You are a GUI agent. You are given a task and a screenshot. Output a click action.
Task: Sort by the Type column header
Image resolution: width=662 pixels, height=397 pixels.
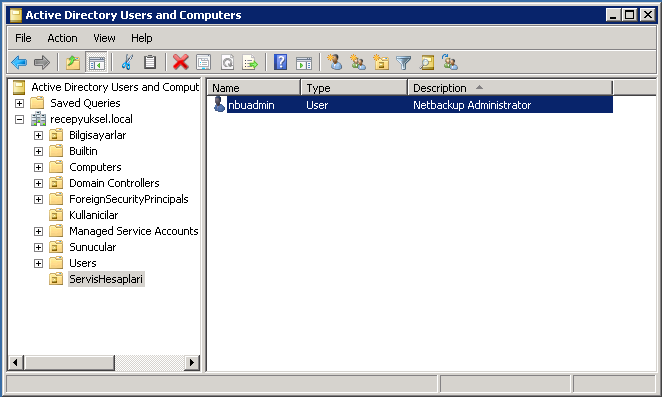tap(354, 88)
